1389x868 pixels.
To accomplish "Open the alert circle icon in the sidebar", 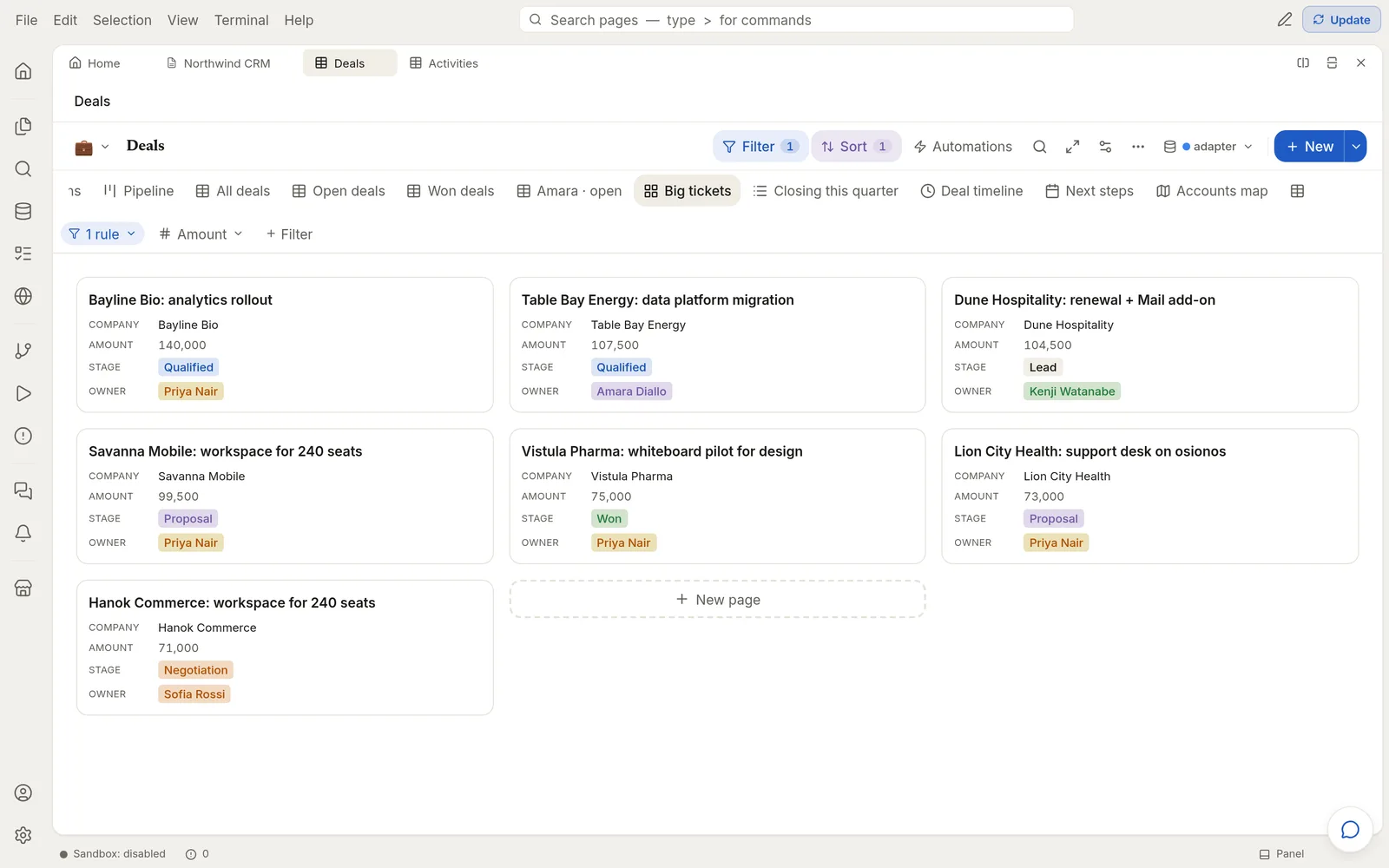I will 23,436.
